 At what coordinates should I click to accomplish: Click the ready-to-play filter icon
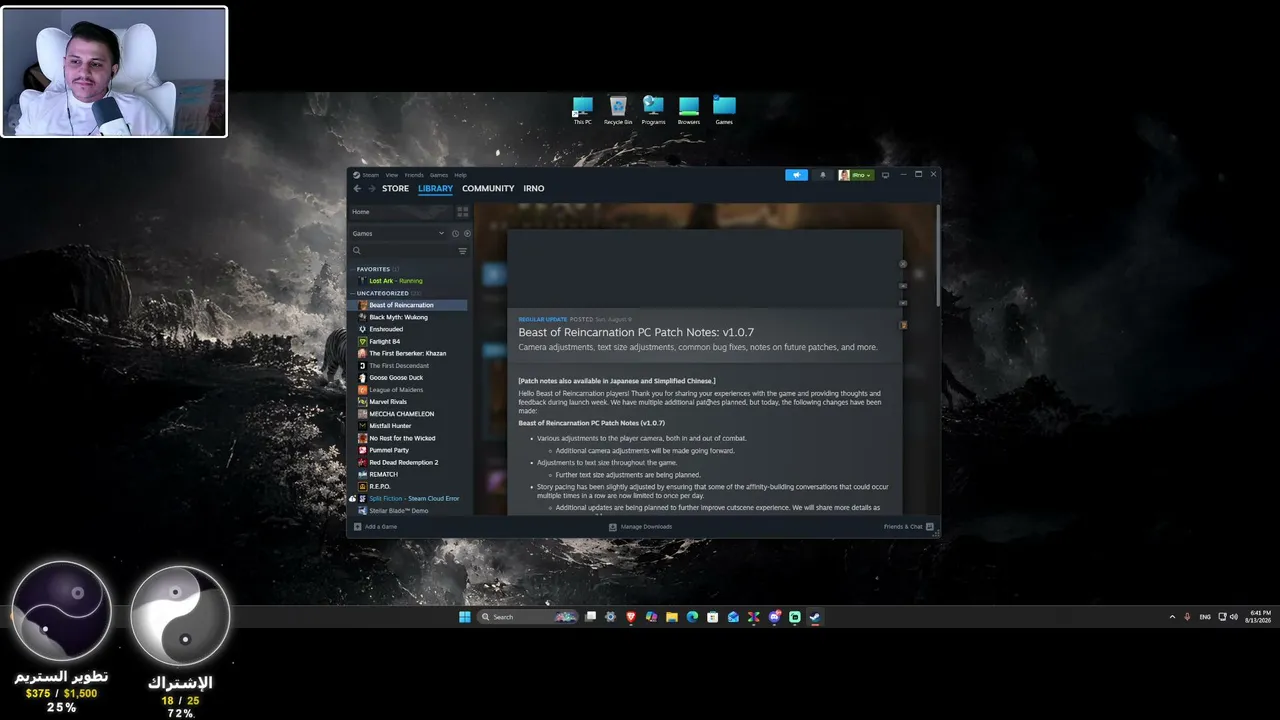[x=467, y=233]
